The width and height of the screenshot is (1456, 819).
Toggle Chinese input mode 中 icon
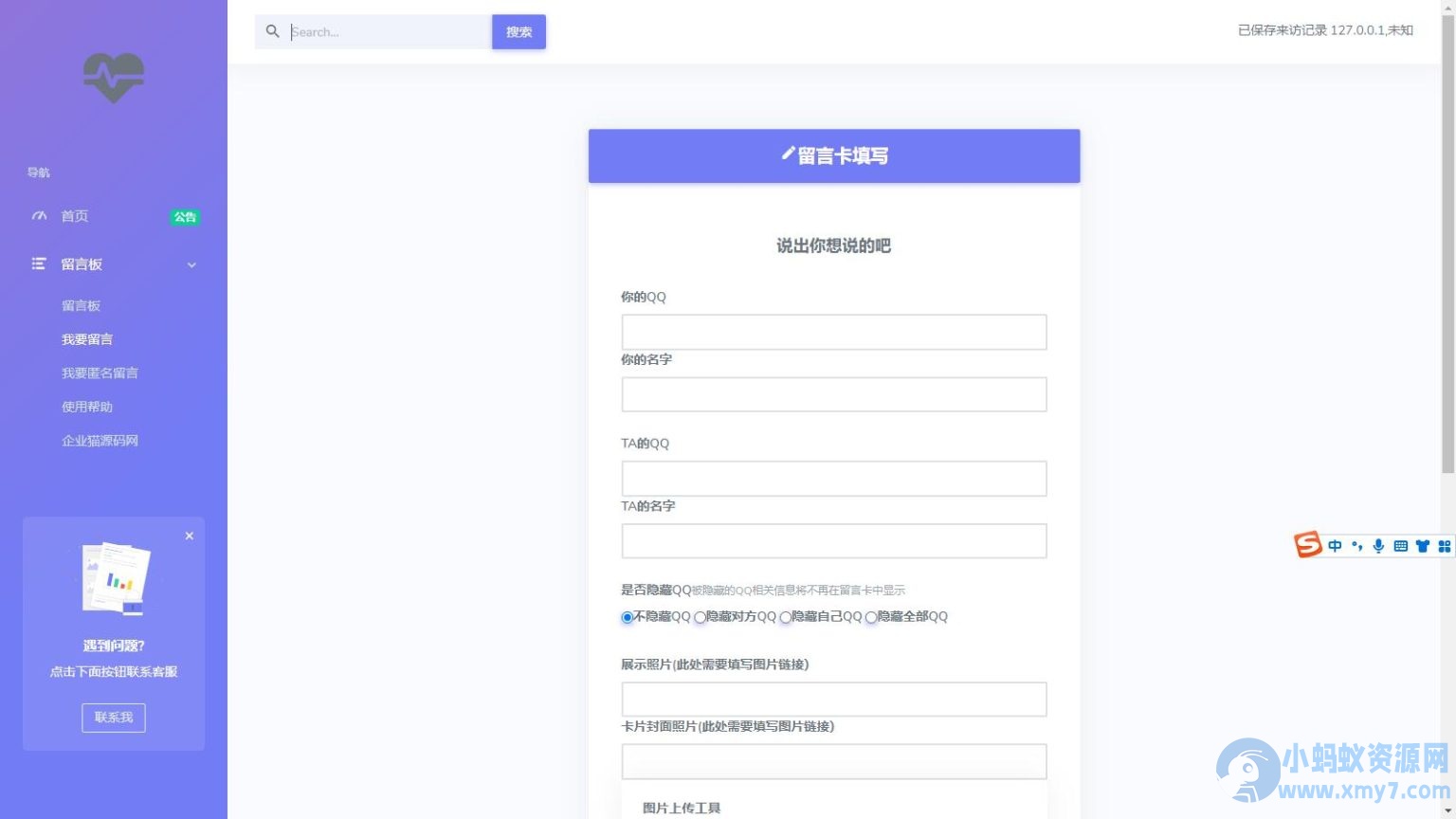tap(1335, 546)
